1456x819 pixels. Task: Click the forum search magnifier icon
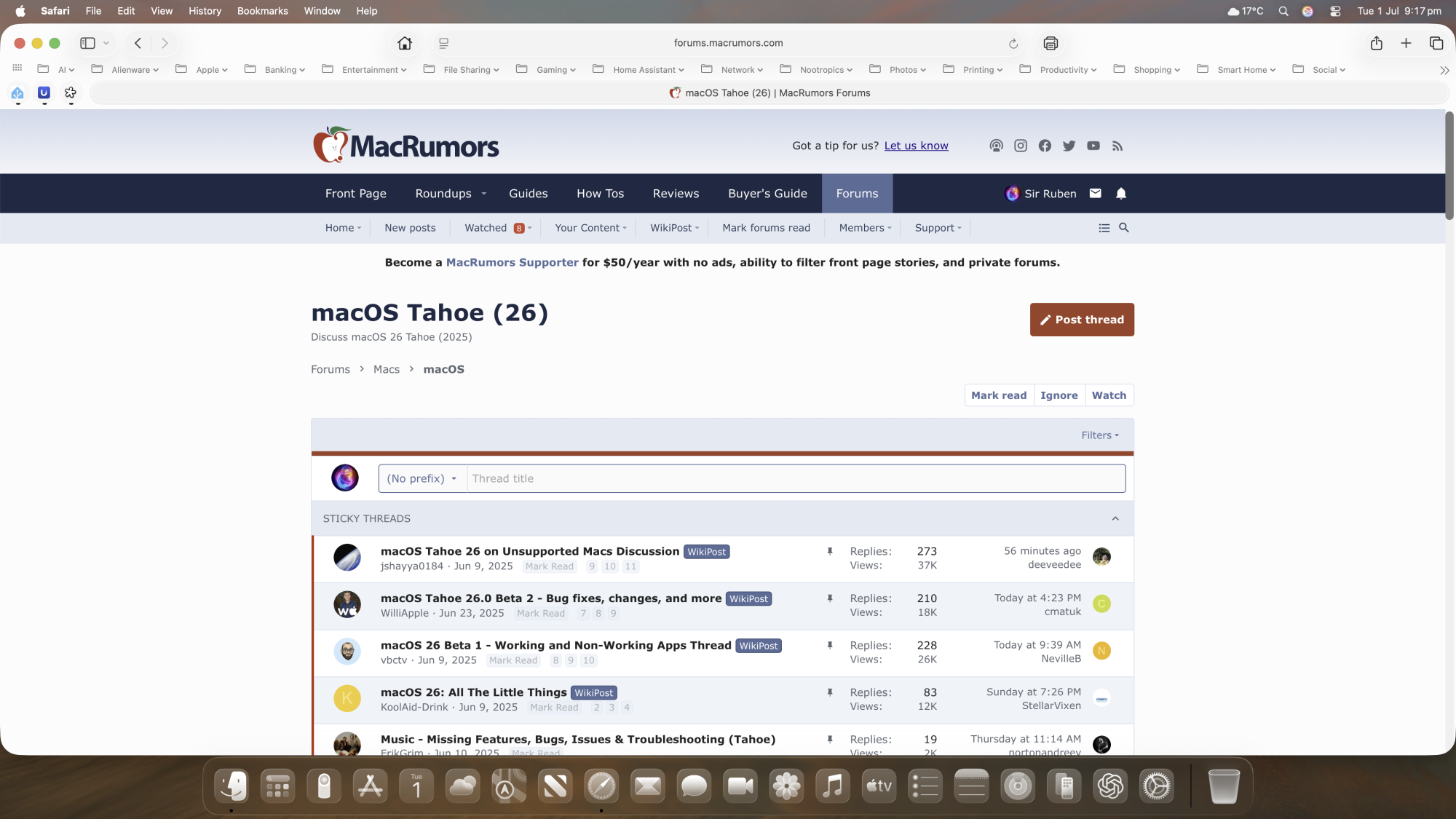click(1124, 228)
